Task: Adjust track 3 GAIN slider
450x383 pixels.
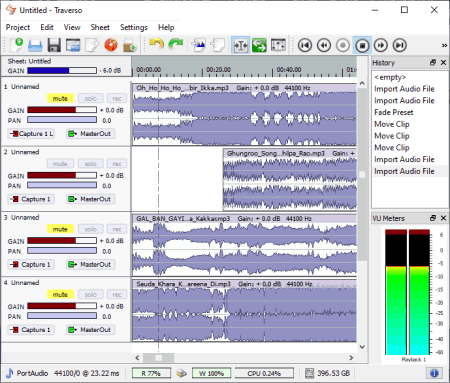Action: [x=62, y=240]
